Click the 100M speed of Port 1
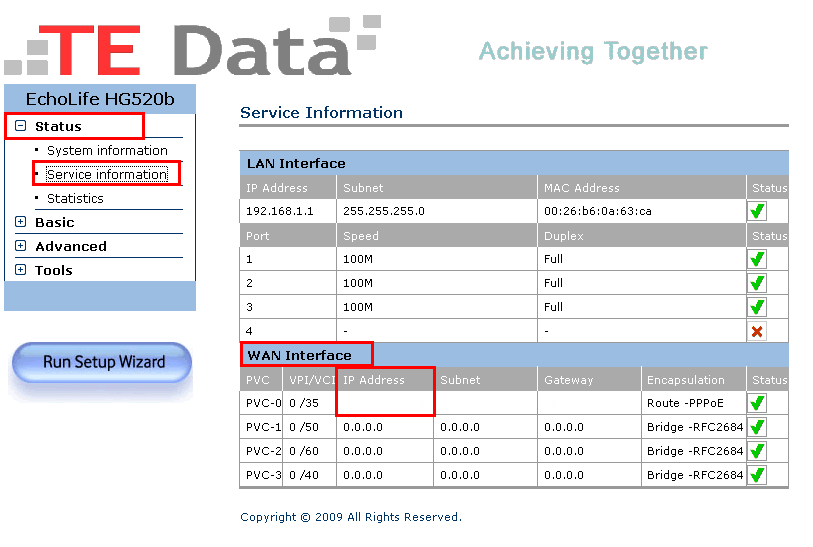Screen dimensions: 813x547 tap(358, 259)
